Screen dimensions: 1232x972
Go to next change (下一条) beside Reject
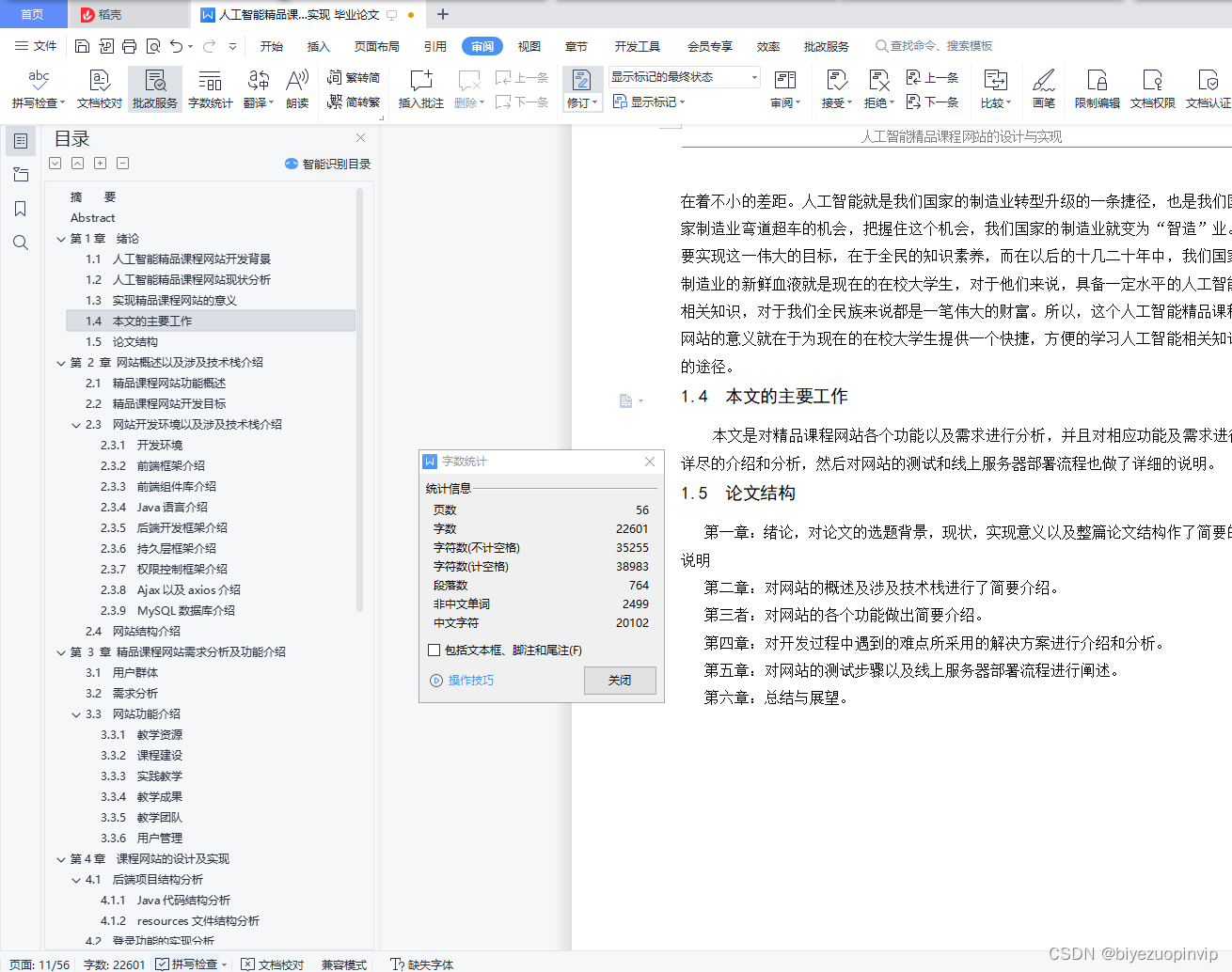[x=932, y=102]
